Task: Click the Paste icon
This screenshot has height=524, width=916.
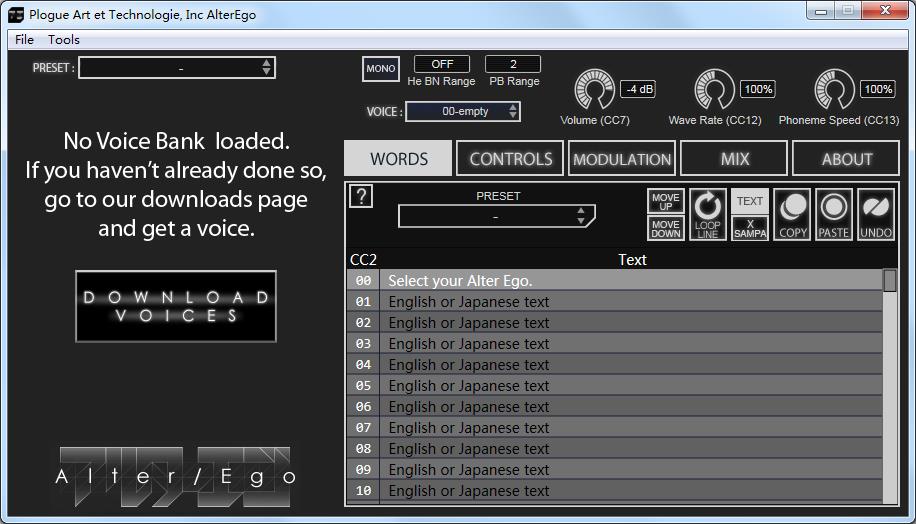Action: click(x=833, y=215)
